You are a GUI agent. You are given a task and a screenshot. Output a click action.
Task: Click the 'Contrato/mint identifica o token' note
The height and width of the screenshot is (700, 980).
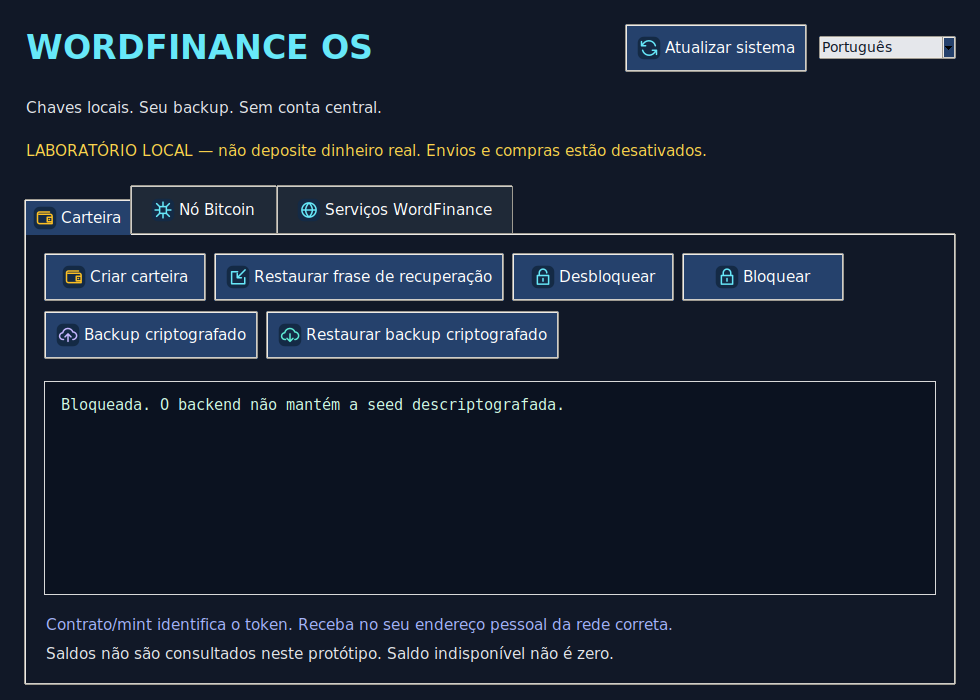pos(359,625)
